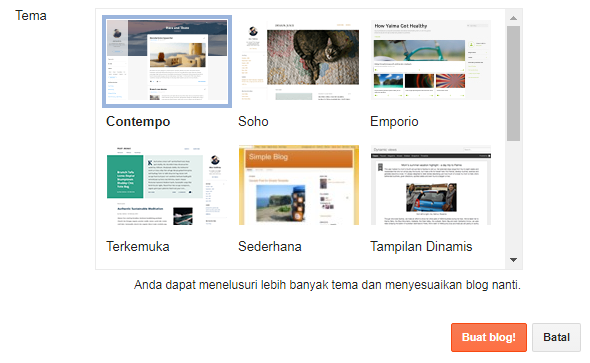Pick the Emporio theme thumbnail
This screenshot has width=590, height=363.
pos(431,60)
